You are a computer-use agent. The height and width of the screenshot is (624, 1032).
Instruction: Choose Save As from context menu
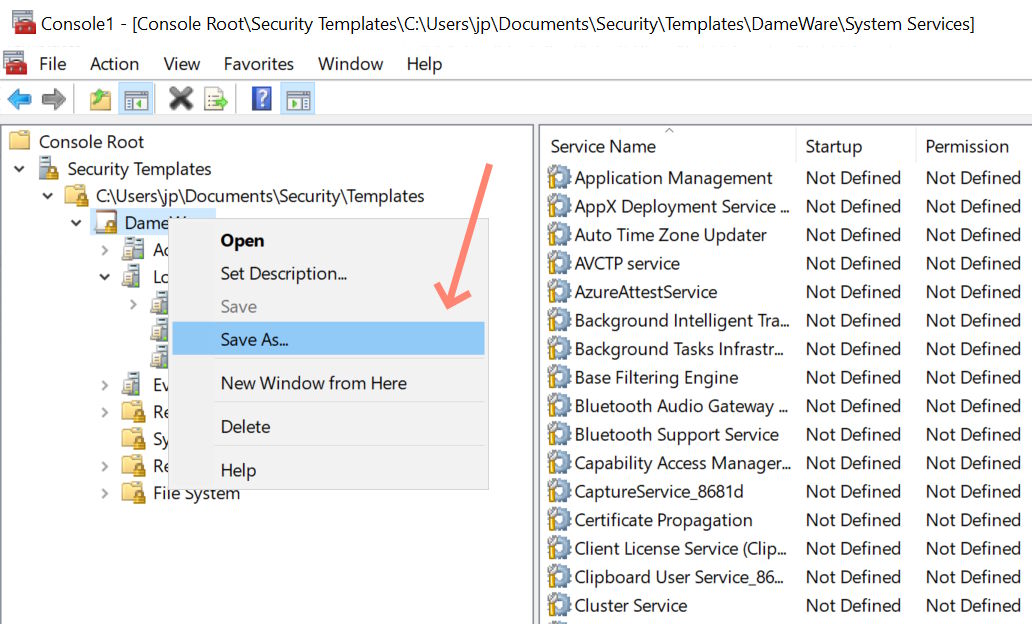254,339
